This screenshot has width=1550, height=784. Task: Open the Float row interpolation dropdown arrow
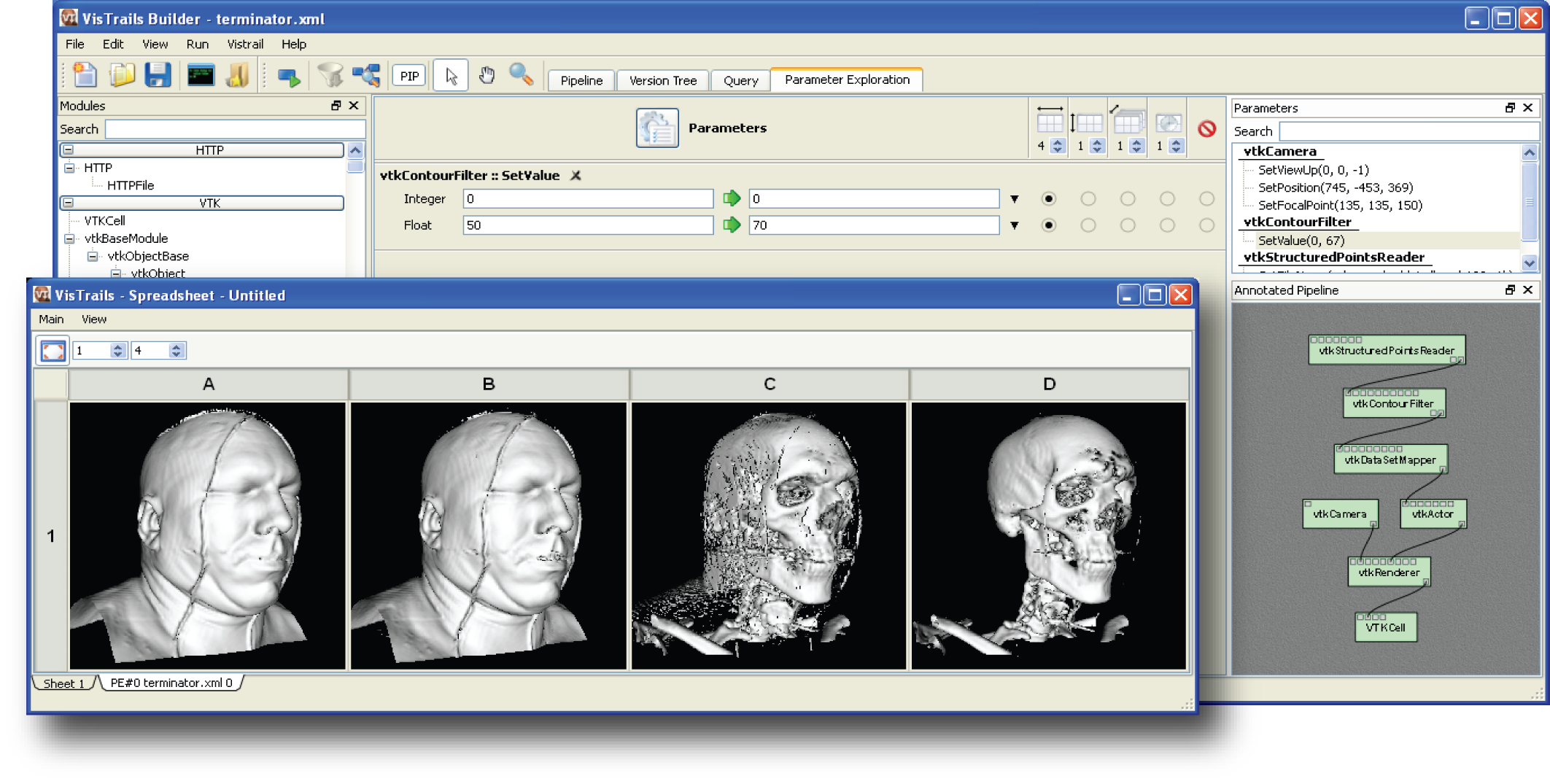1014,226
